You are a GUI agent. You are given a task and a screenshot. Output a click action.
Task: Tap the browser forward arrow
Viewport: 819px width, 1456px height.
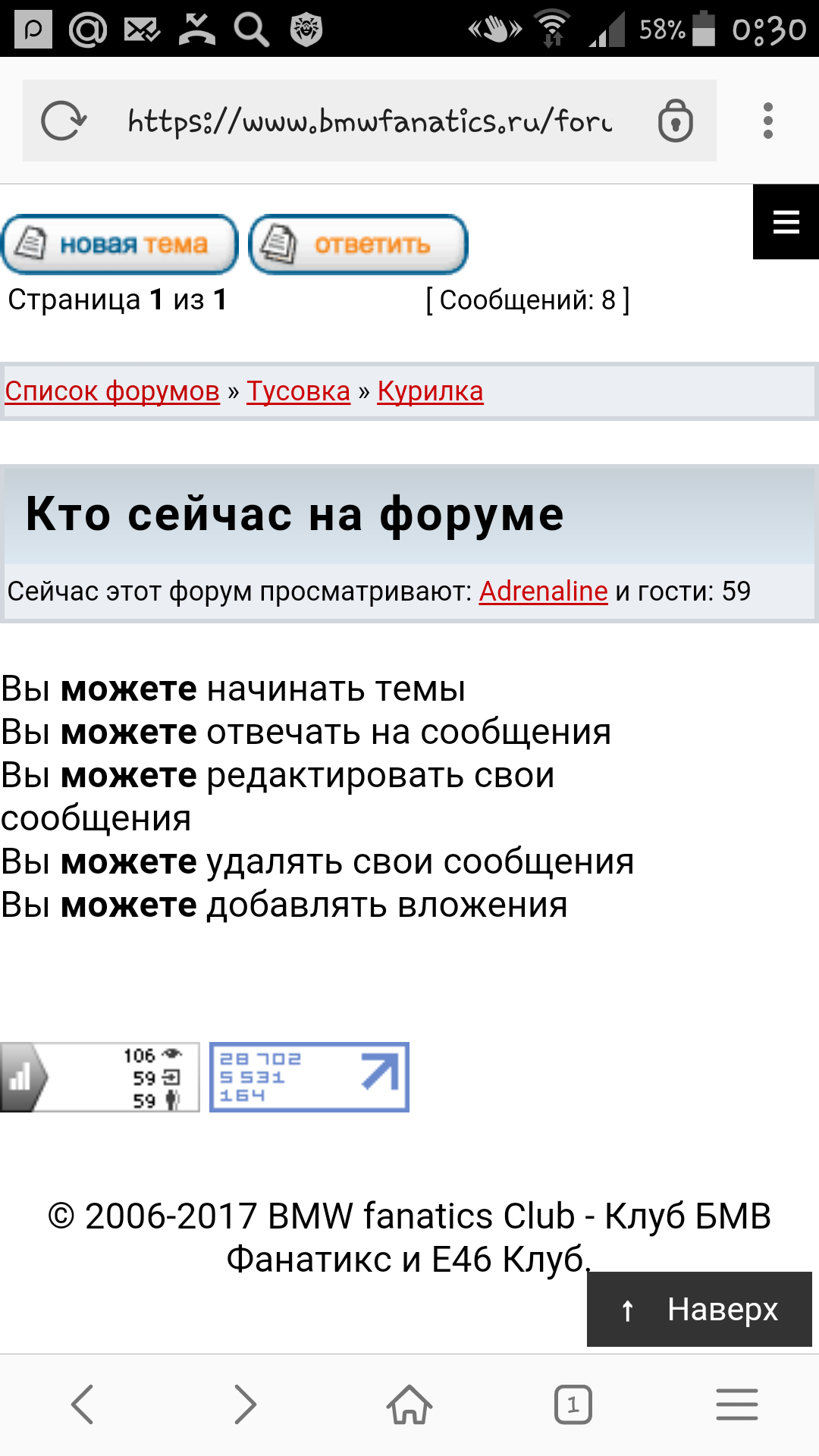(245, 1404)
